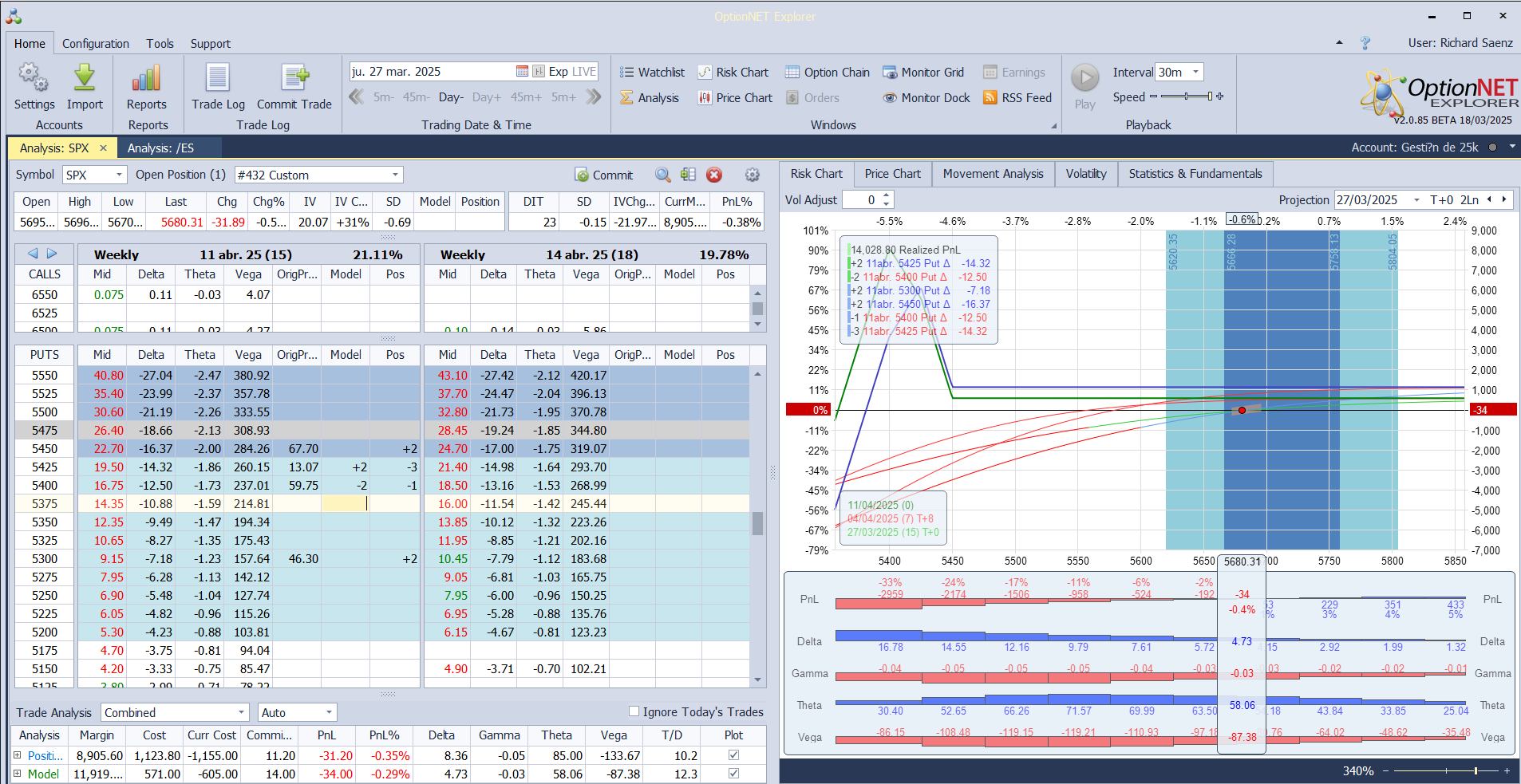Screen dimensions: 1521x784
Task: Close the Analysis: SPX tab
Action: [103, 148]
